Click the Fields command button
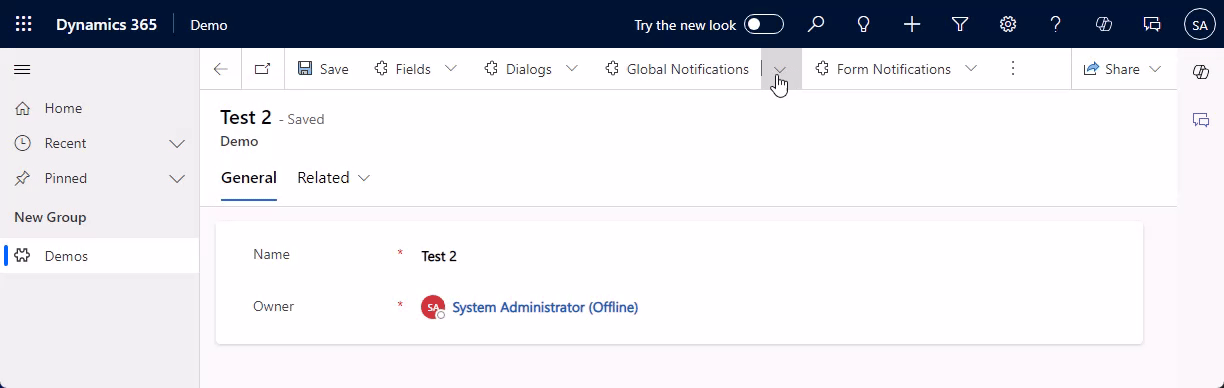1224x388 pixels. (402, 69)
